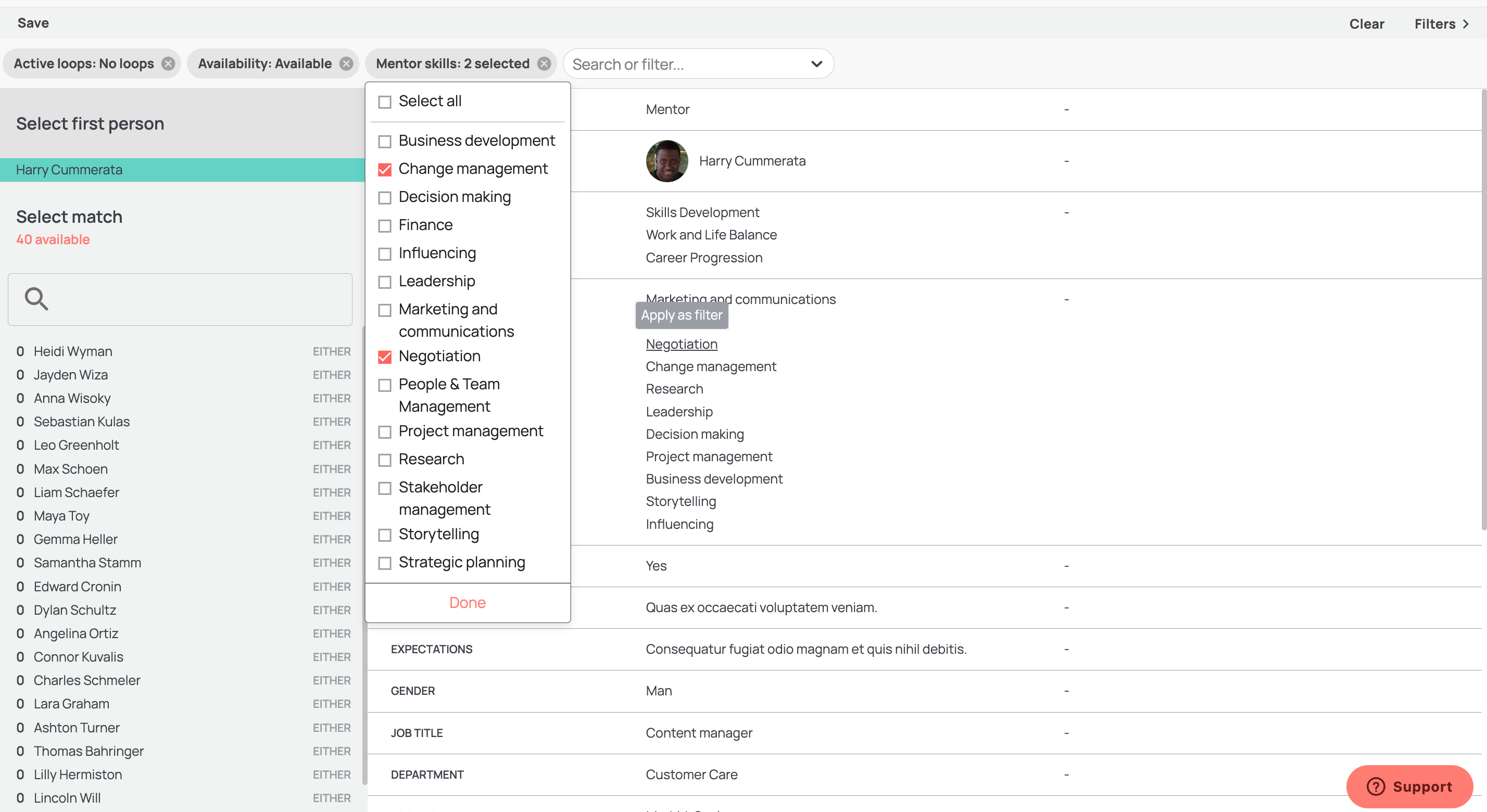Select Lilly Hermiston as match
This screenshot has height=812, width=1487.
point(183,775)
